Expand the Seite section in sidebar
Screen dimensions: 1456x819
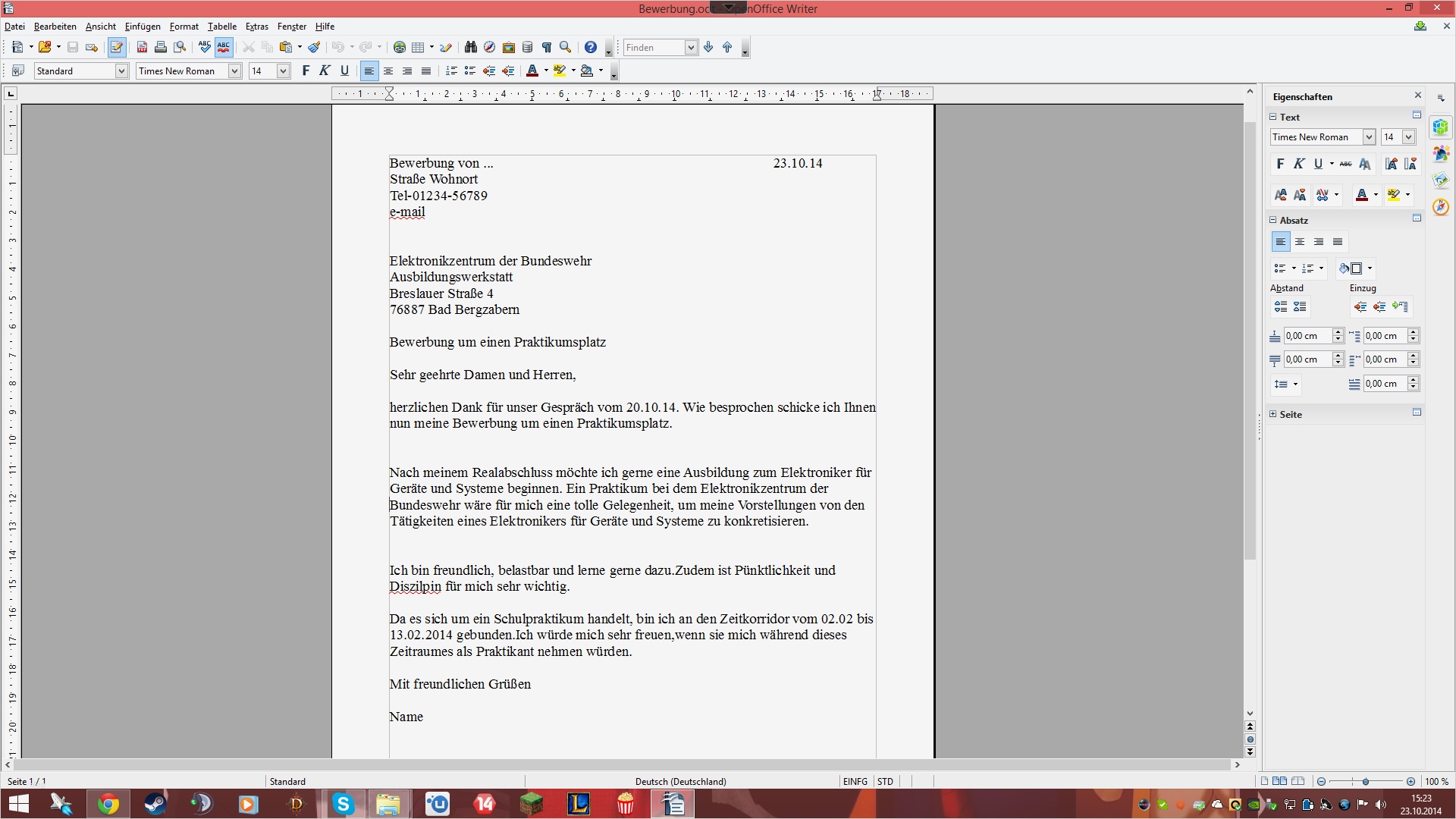point(1273,414)
